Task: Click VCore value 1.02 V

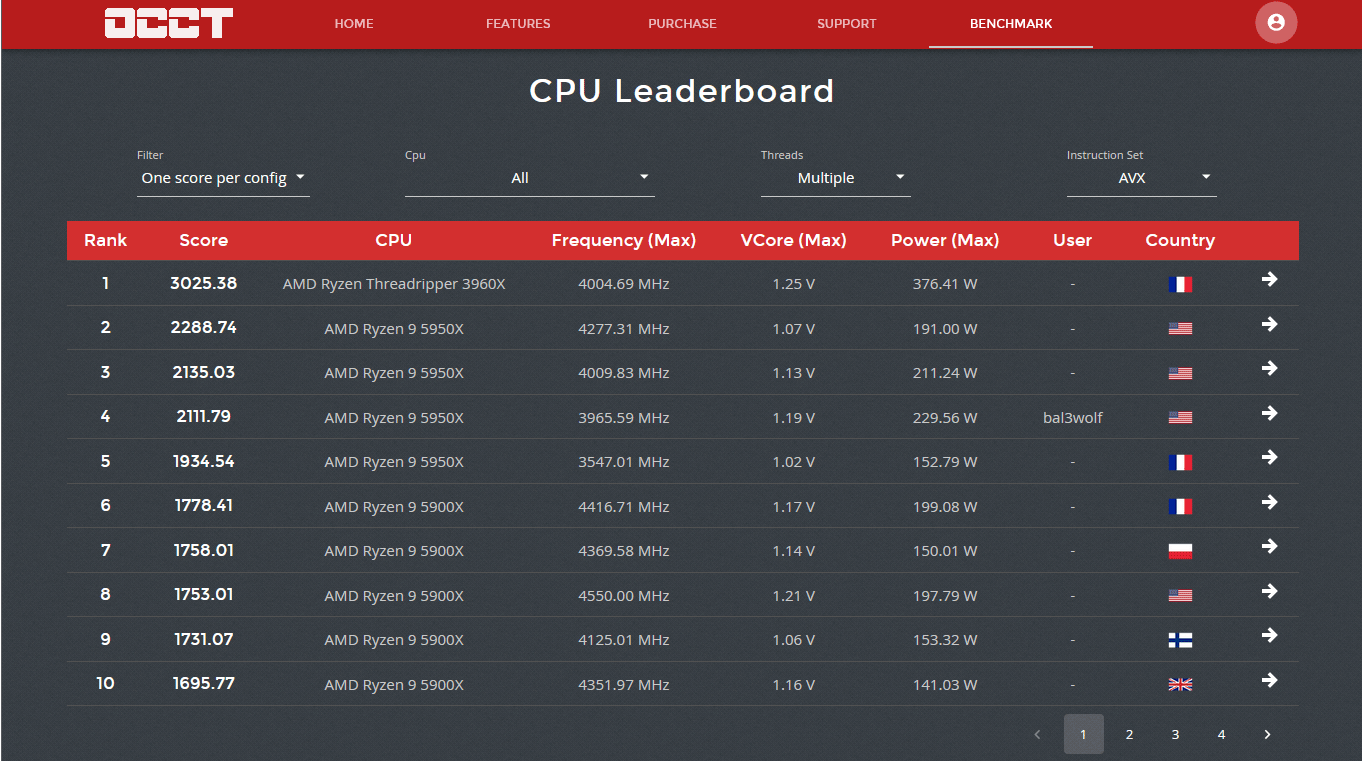Action: tap(794, 462)
